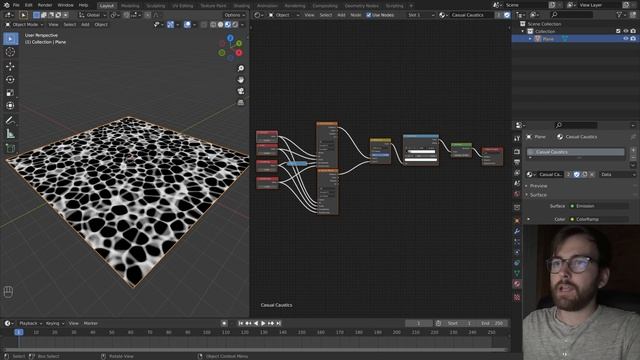Open the Tool properties tab icon
640x360 pixels.
pyautogui.click(x=517, y=138)
